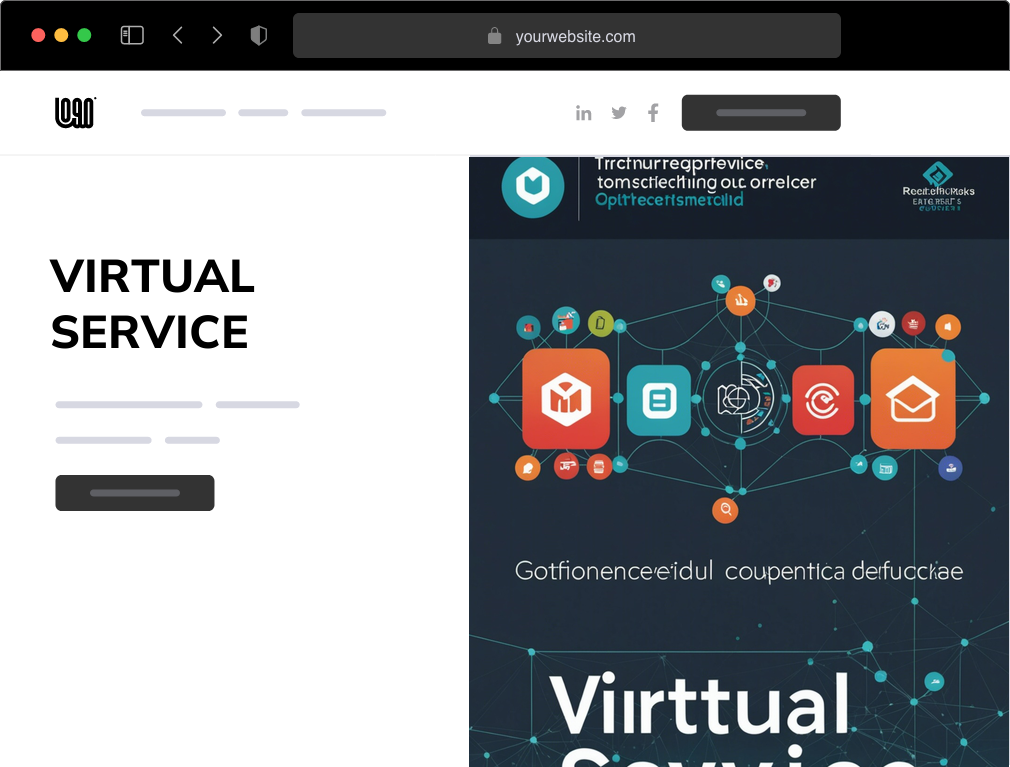This screenshot has width=1010, height=767.
Task: Go forward with the right chevron
Action: tap(217, 35)
